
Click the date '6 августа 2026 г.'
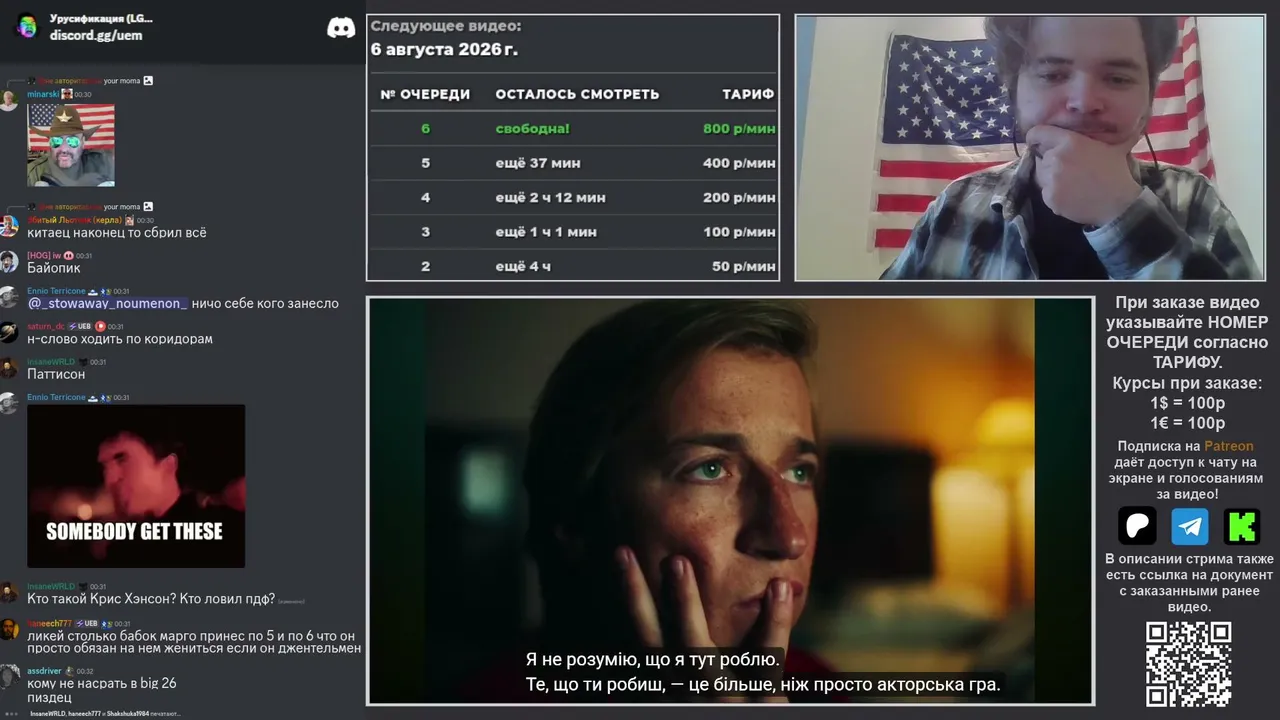click(x=444, y=49)
